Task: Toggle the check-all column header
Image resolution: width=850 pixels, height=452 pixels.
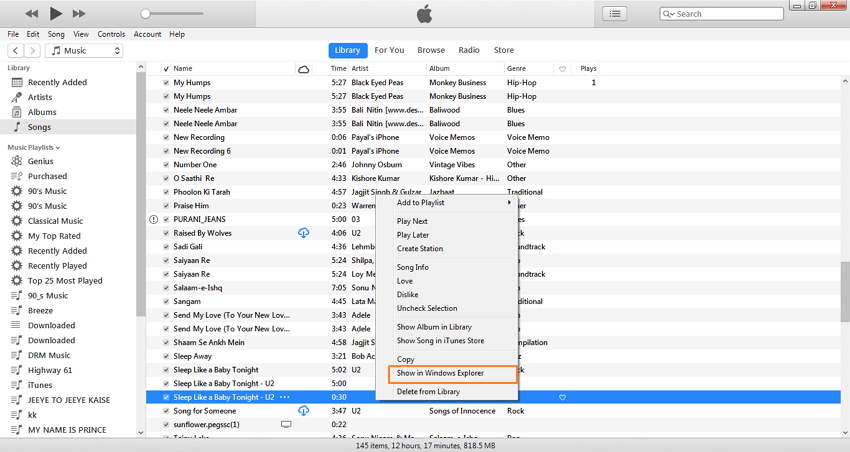Action: (166, 69)
